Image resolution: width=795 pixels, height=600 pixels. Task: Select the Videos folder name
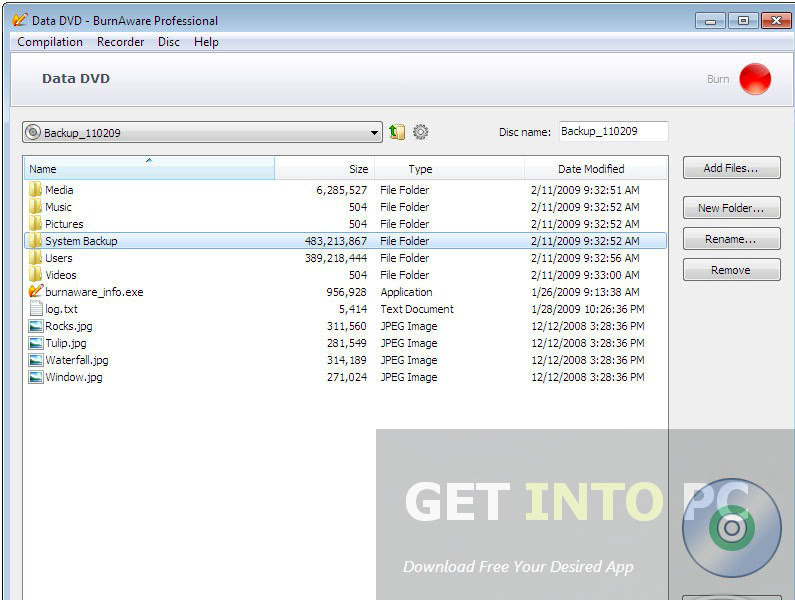(x=61, y=275)
